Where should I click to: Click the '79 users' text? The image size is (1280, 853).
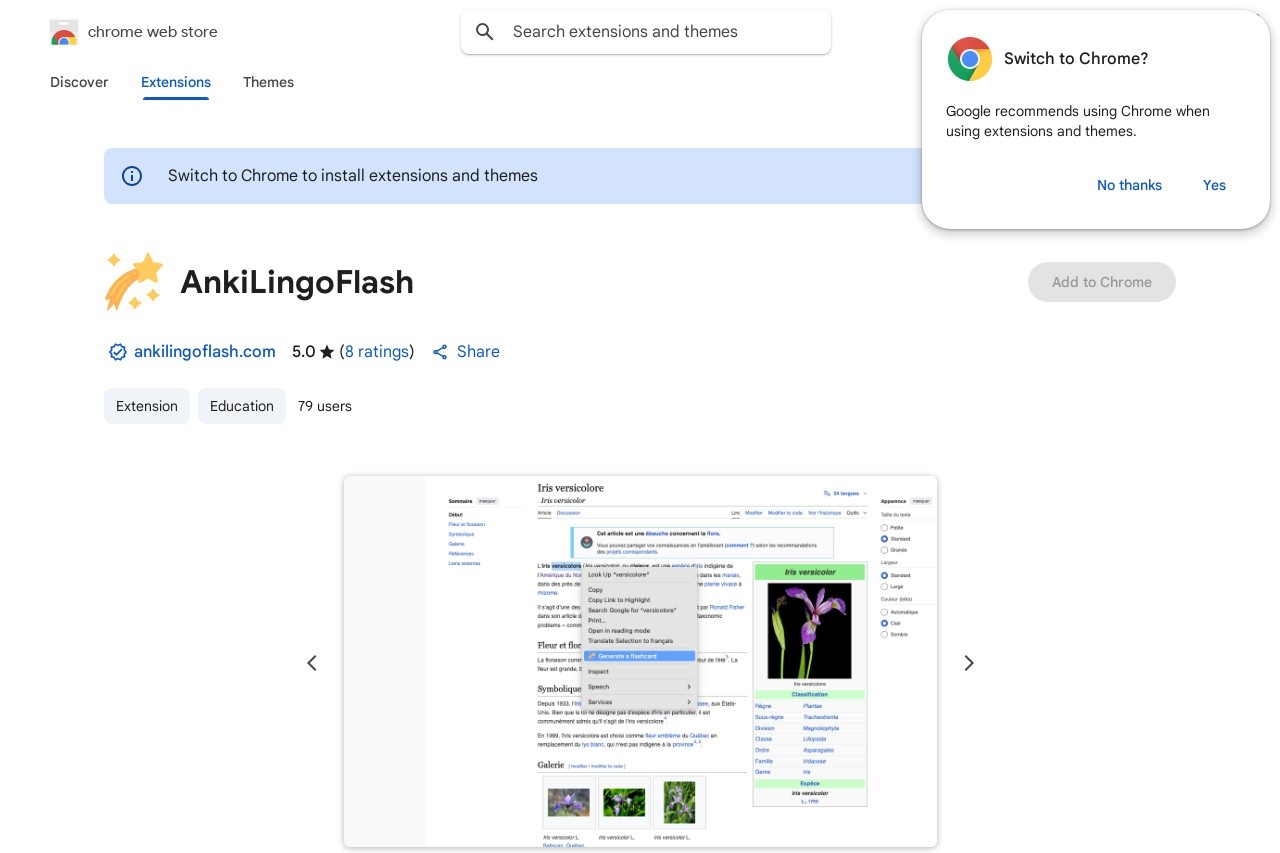[x=325, y=406]
